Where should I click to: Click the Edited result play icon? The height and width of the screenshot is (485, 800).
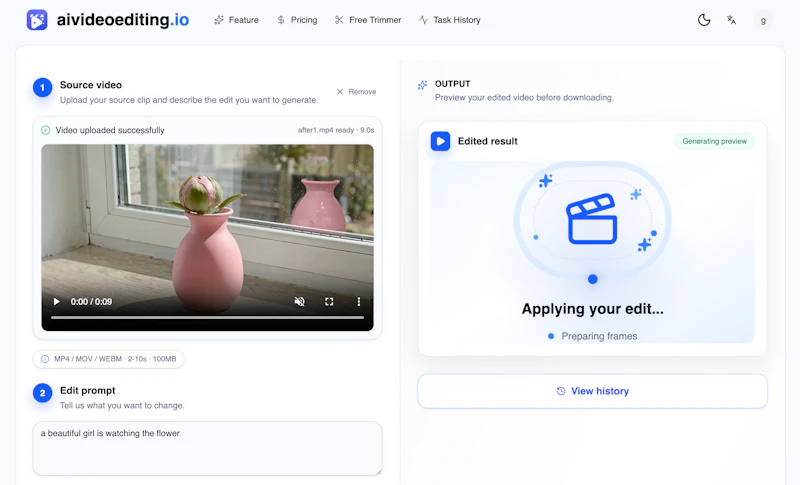pyautogui.click(x=440, y=141)
